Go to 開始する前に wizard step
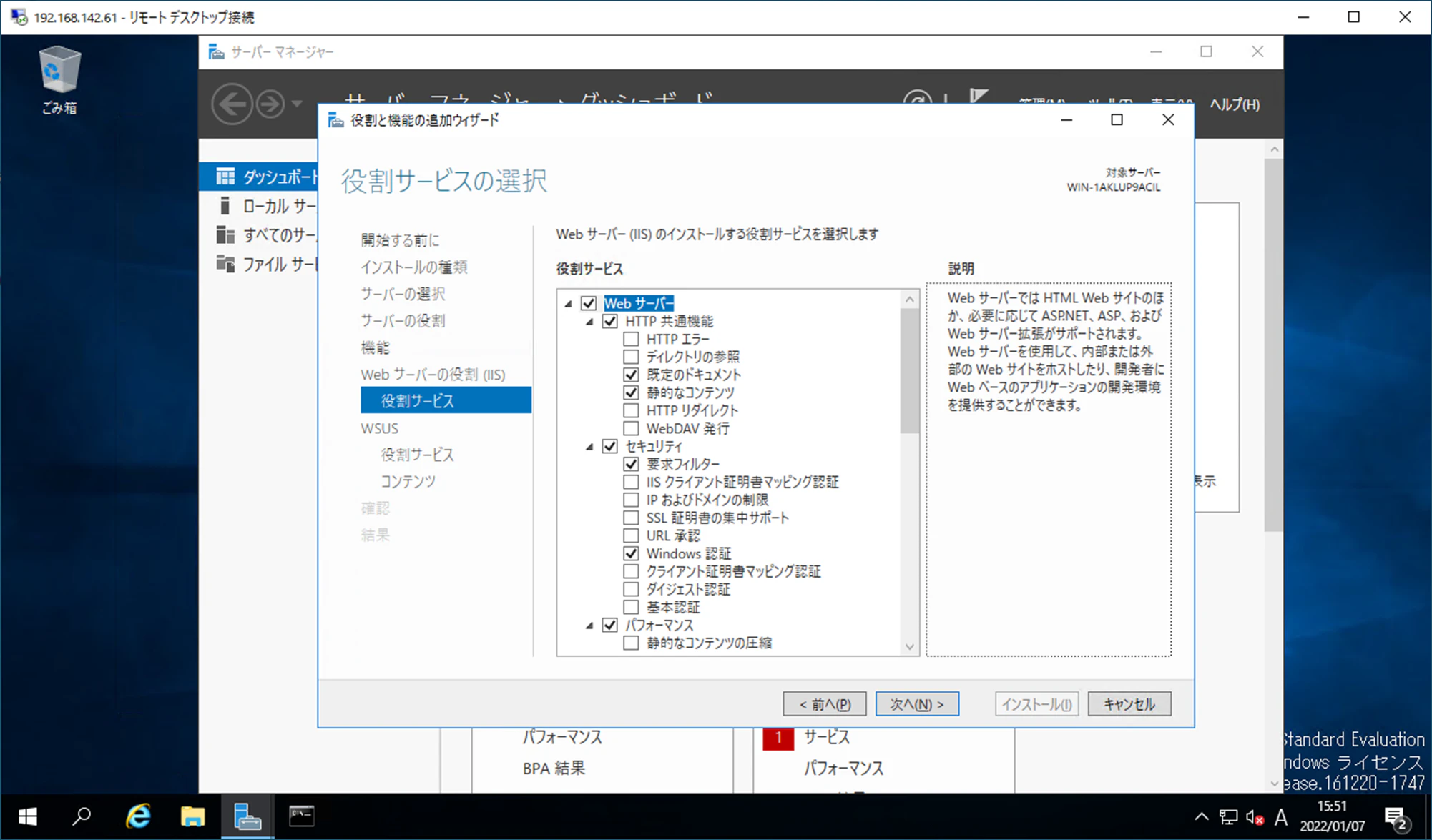The image size is (1432, 840). click(400, 240)
